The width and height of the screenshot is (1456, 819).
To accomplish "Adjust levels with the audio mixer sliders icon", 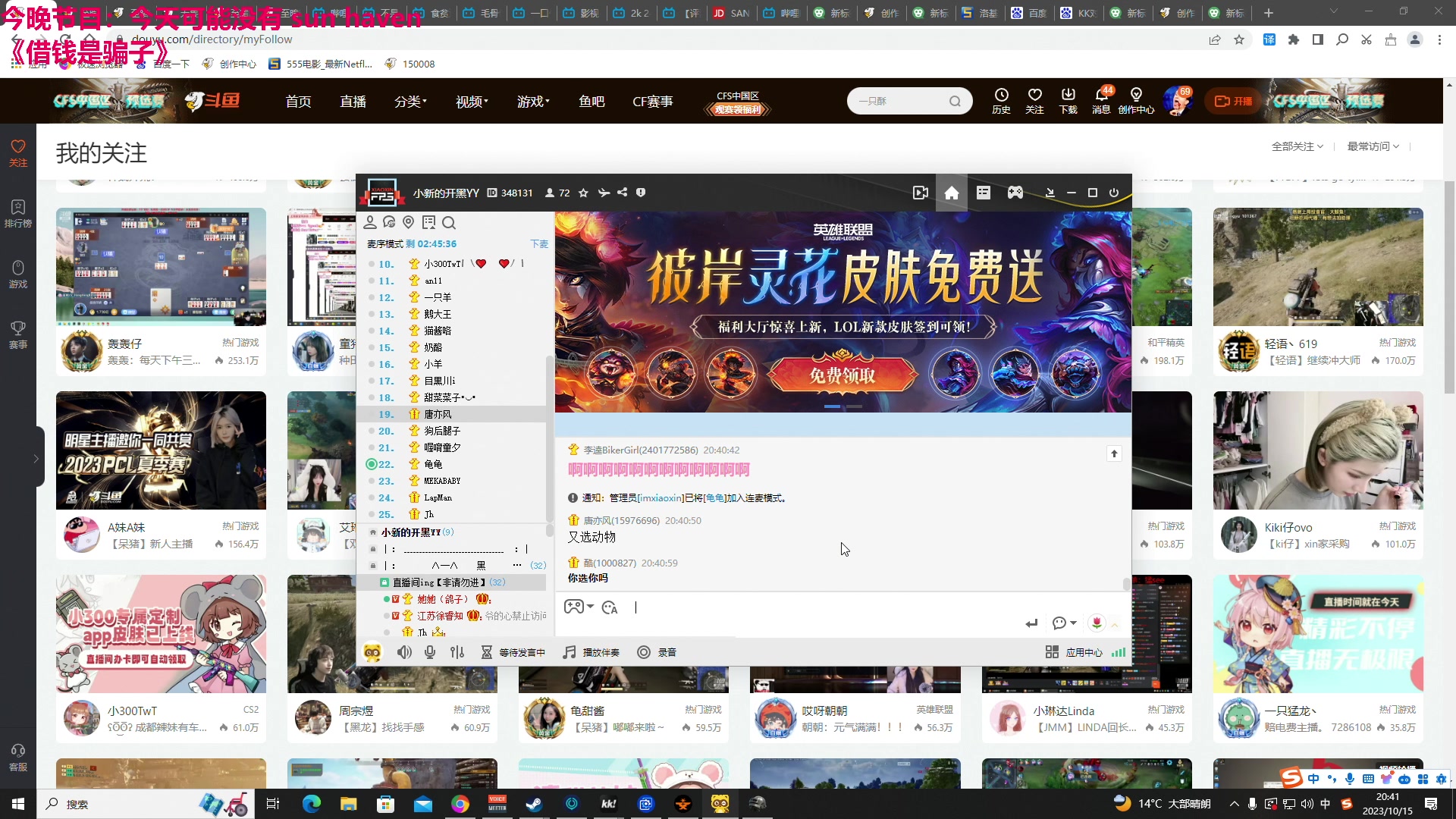I will [x=458, y=652].
